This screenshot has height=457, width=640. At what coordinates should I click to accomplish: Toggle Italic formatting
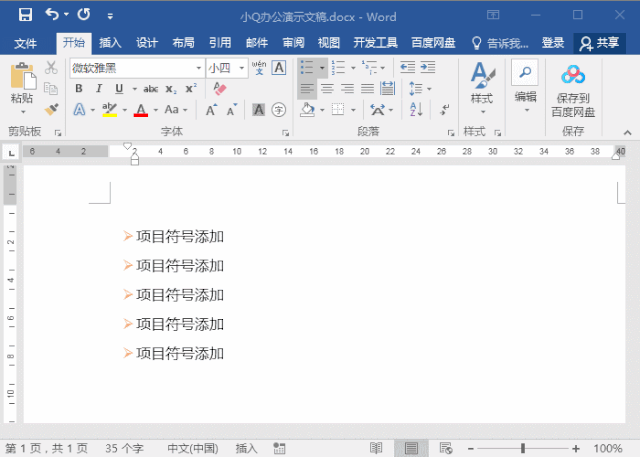click(x=99, y=89)
